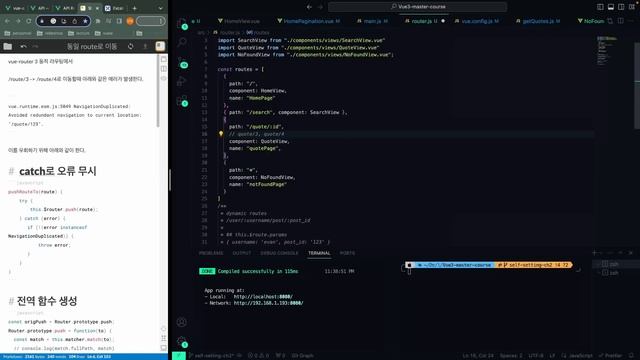Click the note page vertical scrollbar
This screenshot has height=360, width=640.
(x=158, y=91)
